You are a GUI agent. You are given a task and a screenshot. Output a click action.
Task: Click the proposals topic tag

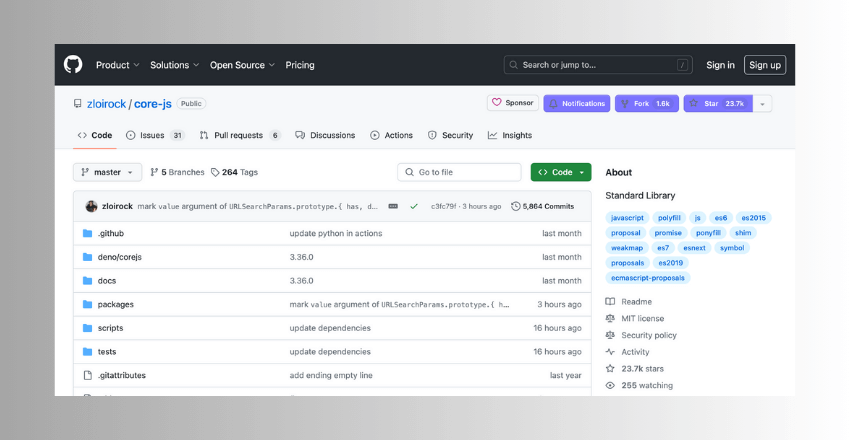(627, 263)
